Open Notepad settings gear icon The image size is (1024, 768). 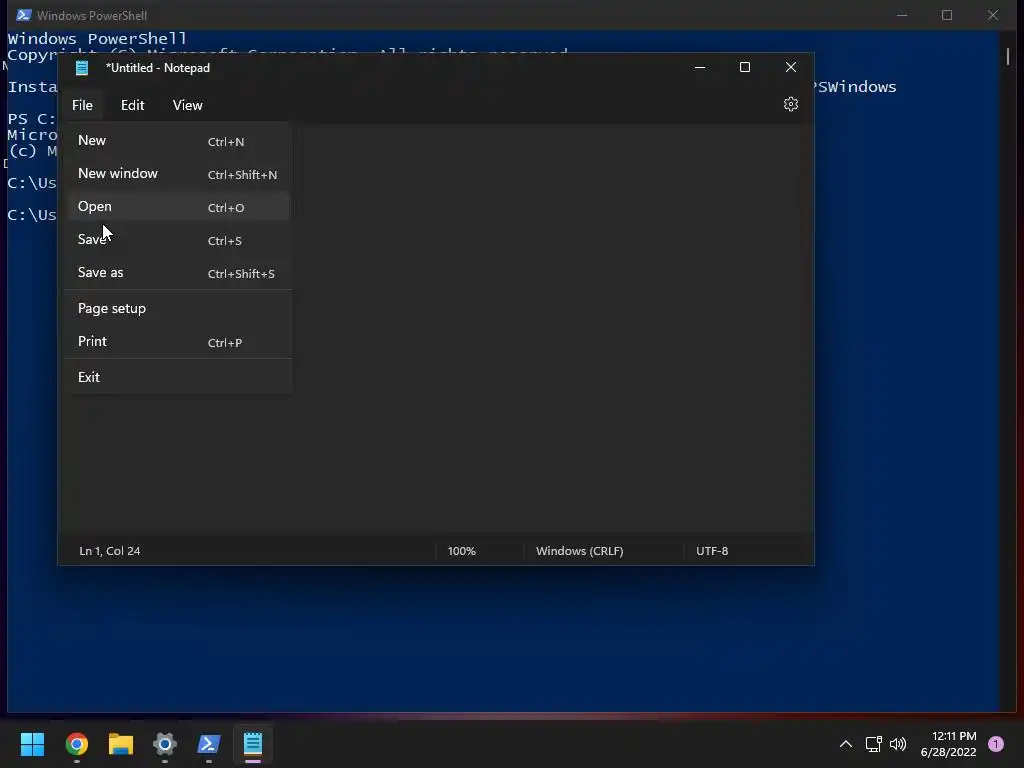(791, 104)
